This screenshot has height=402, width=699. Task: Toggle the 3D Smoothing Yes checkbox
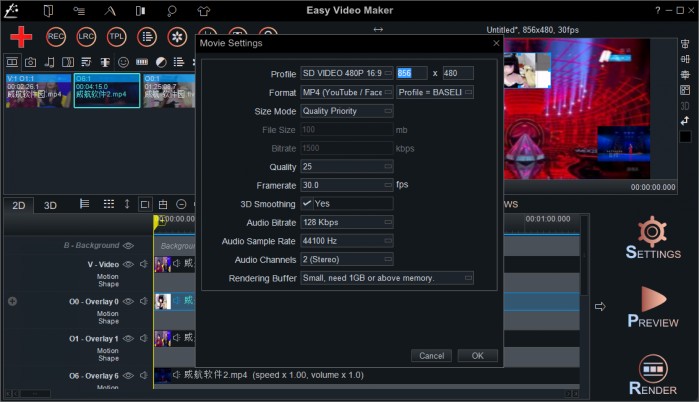(x=307, y=203)
